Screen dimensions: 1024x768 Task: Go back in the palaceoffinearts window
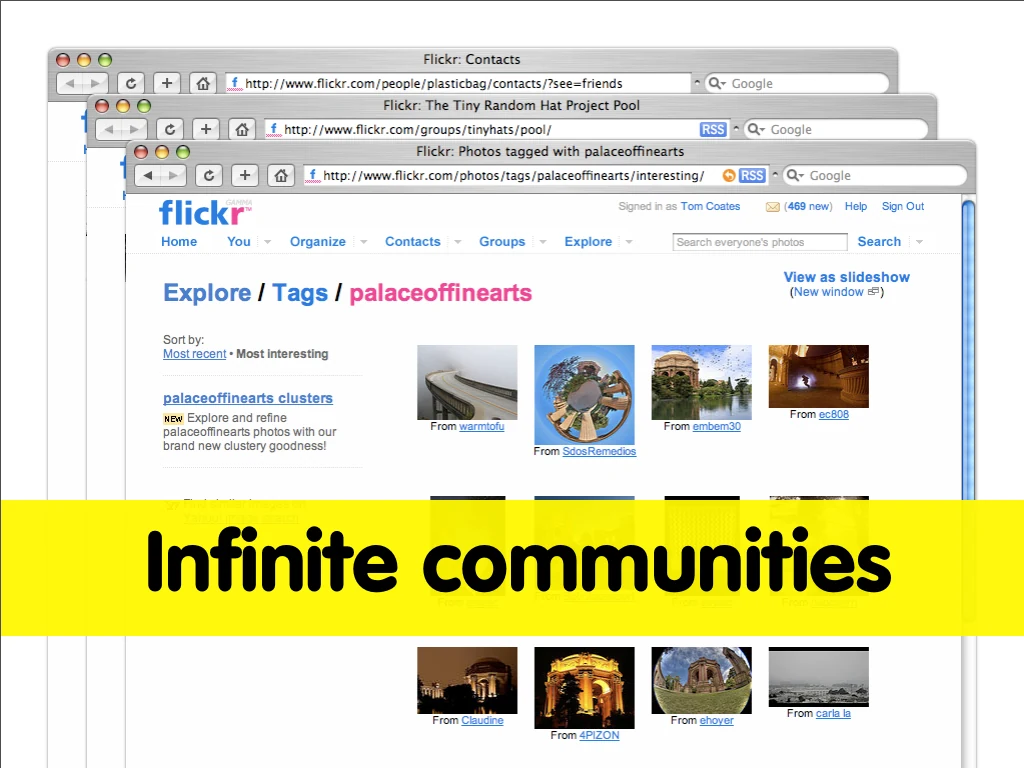tap(148, 176)
